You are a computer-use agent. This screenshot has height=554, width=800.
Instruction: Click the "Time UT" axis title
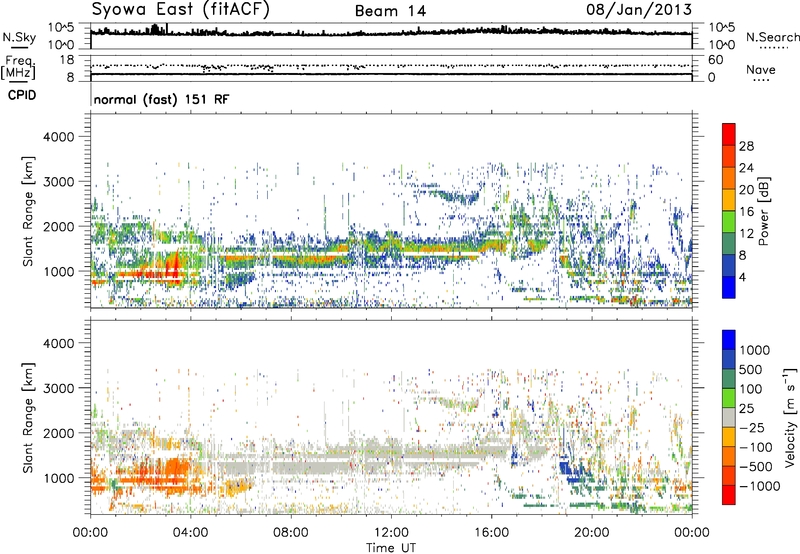coord(391,547)
